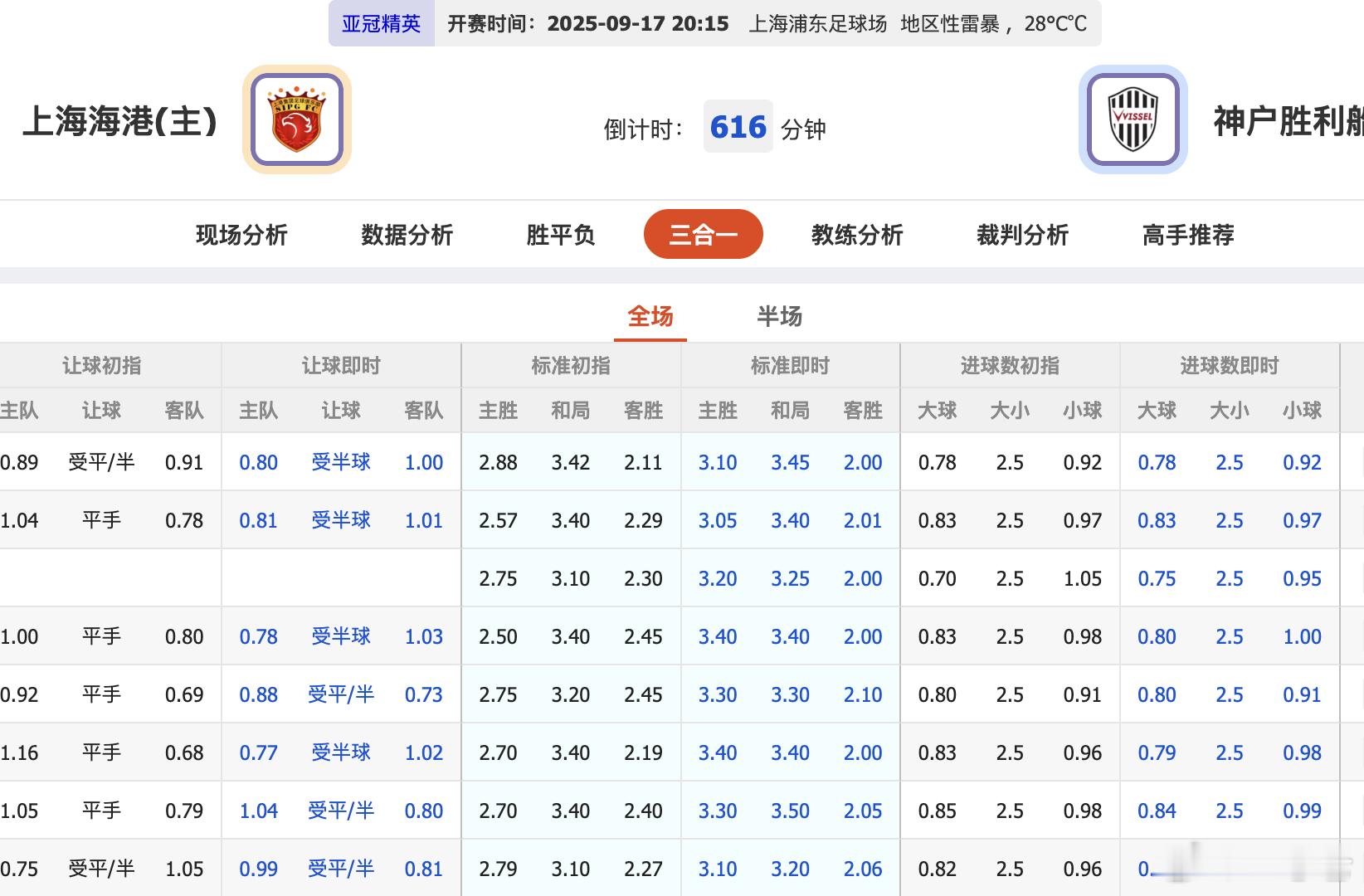This screenshot has height=896, width=1364.
Task: Click the live 2.01 away win odds
Action: [863, 520]
